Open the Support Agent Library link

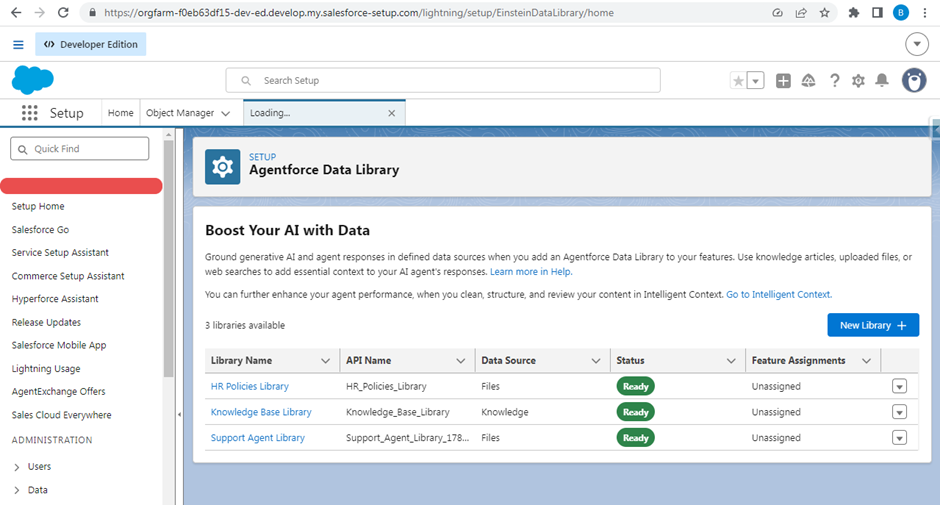(x=257, y=438)
